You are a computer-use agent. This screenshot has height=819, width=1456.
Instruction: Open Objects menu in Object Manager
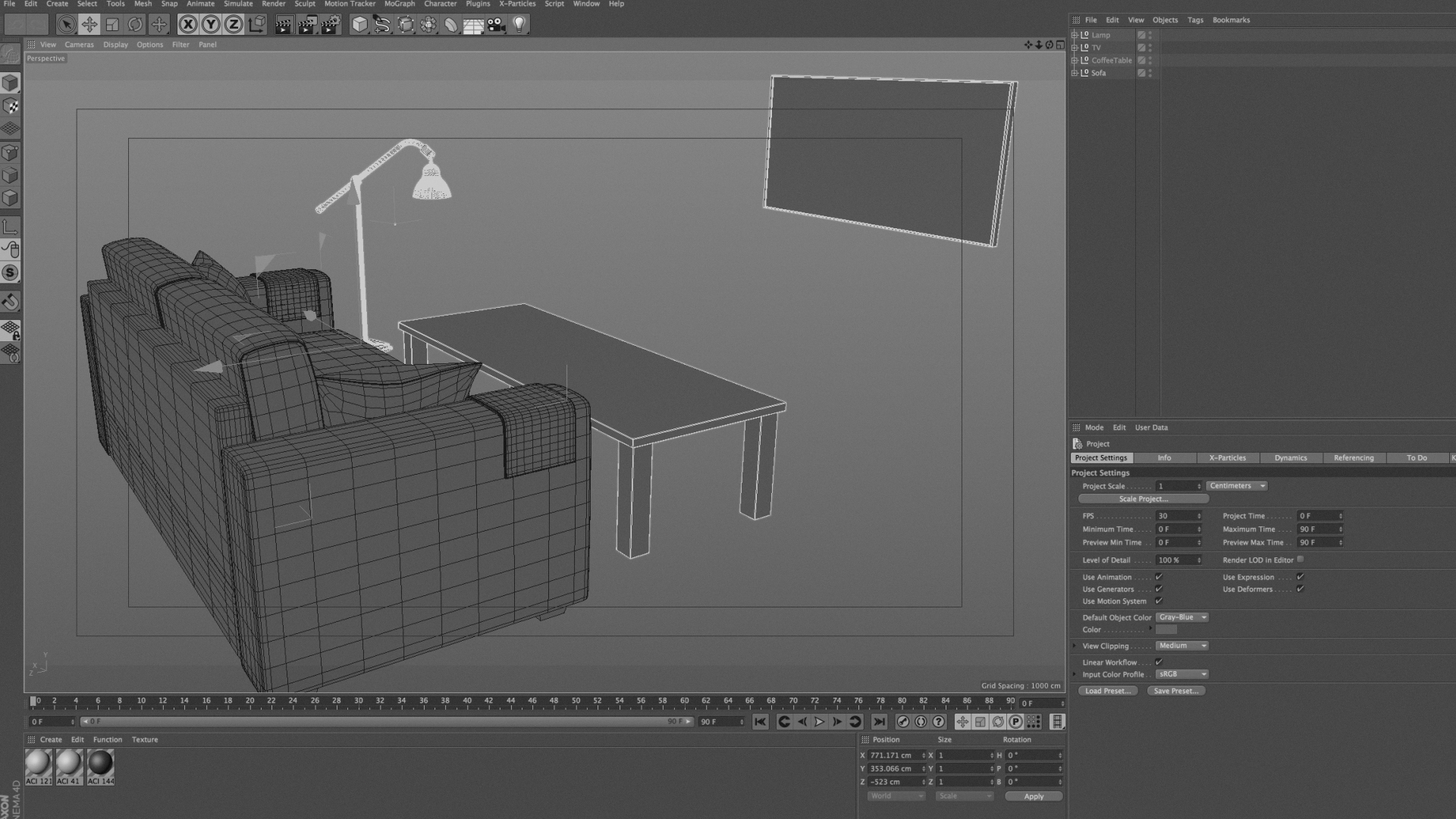click(1165, 20)
